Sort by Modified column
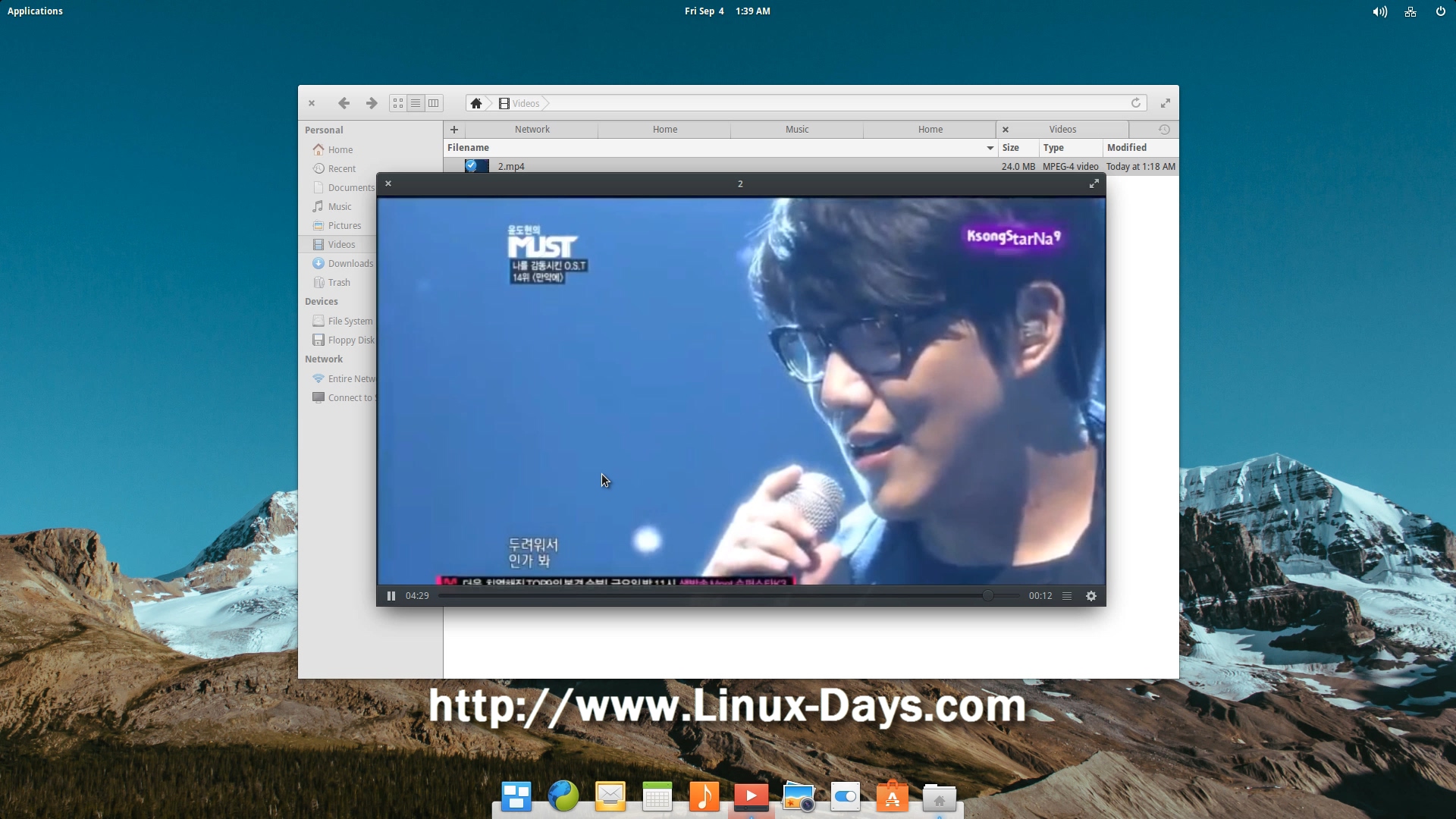 click(1141, 148)
